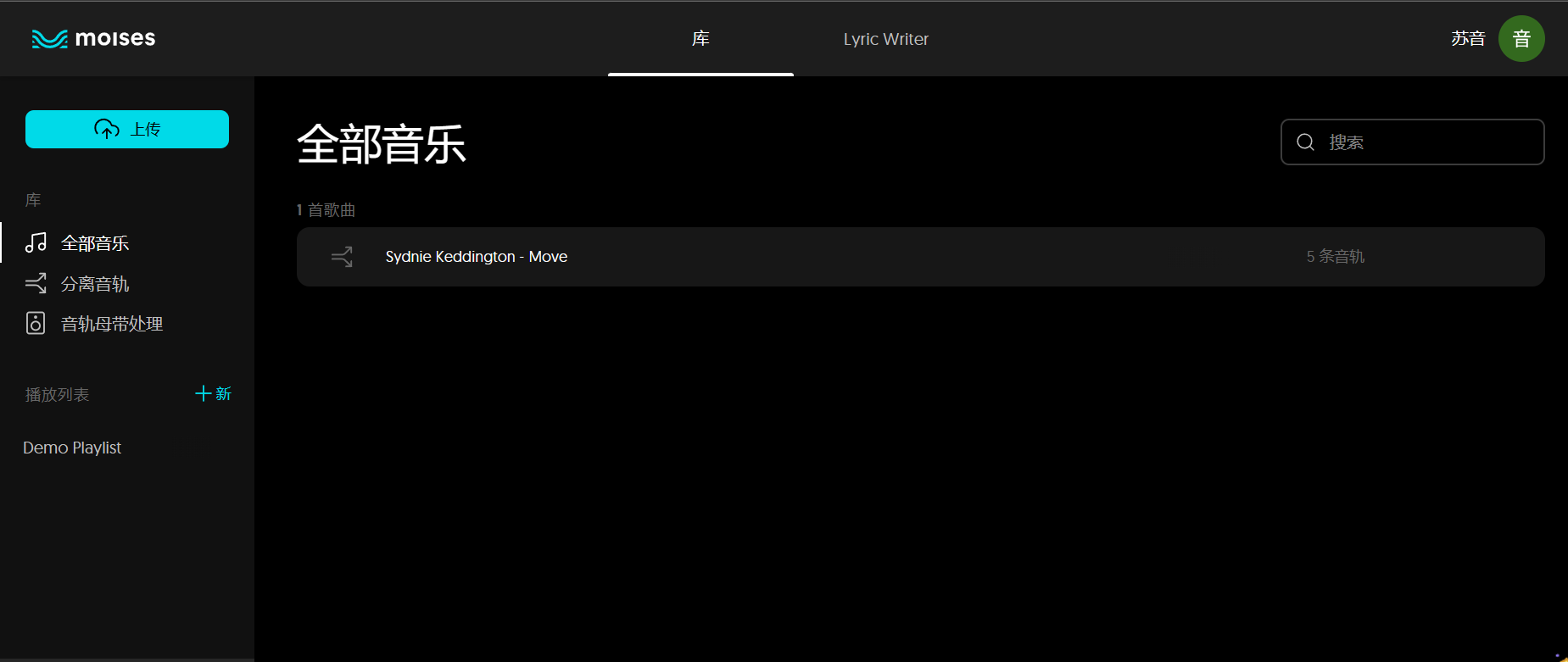Click the cloud upload icon
This screenshot has height=662, width=1568.
pos(107,129)
